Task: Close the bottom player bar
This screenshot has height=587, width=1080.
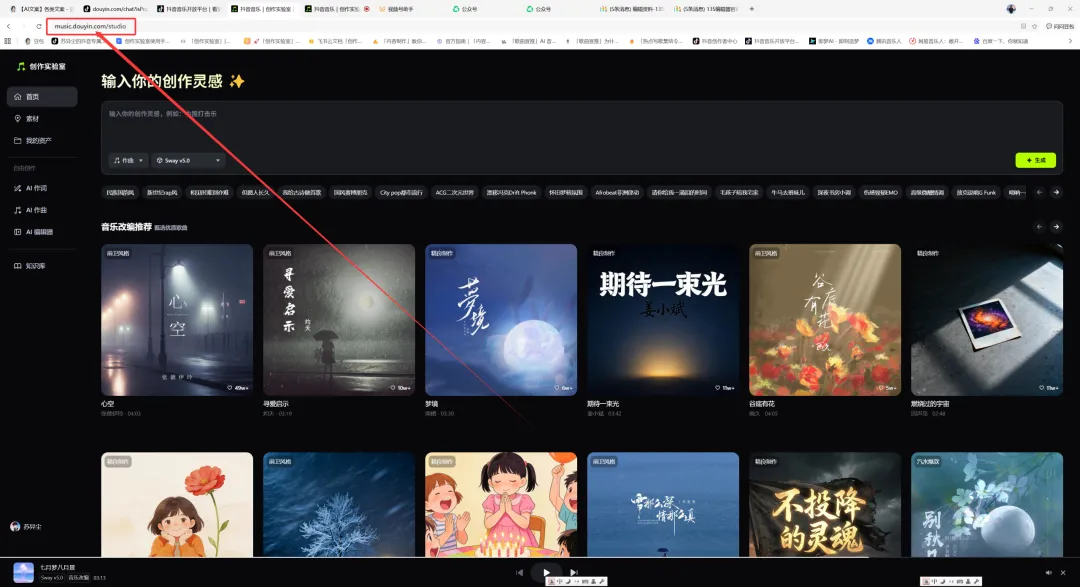Action: click(1063, 573)
